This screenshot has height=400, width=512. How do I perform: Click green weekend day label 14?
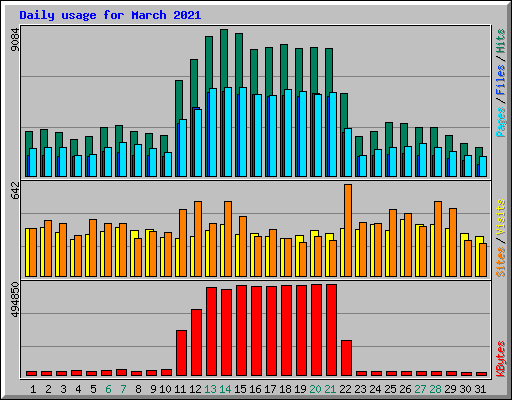point(225,389)
